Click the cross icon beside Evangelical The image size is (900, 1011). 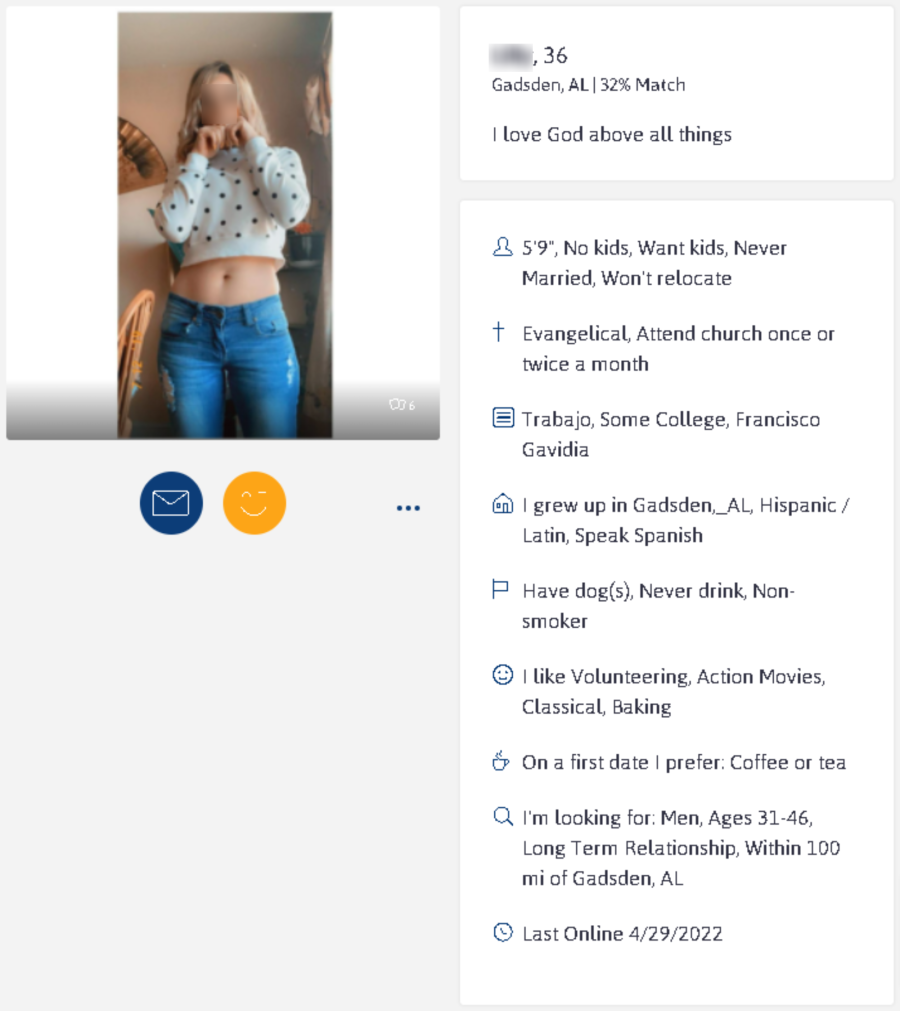501,332
